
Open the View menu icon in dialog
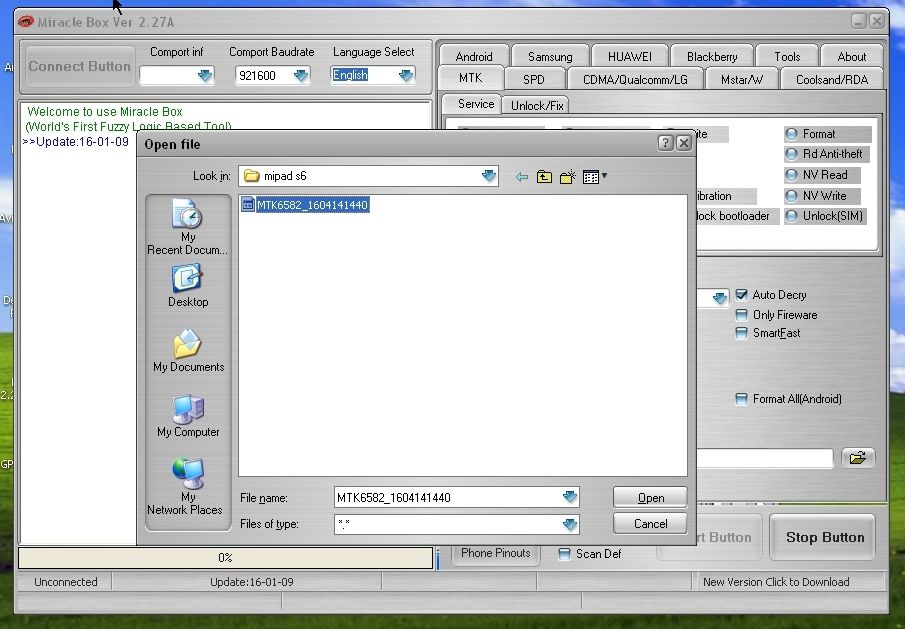[594, 177]
